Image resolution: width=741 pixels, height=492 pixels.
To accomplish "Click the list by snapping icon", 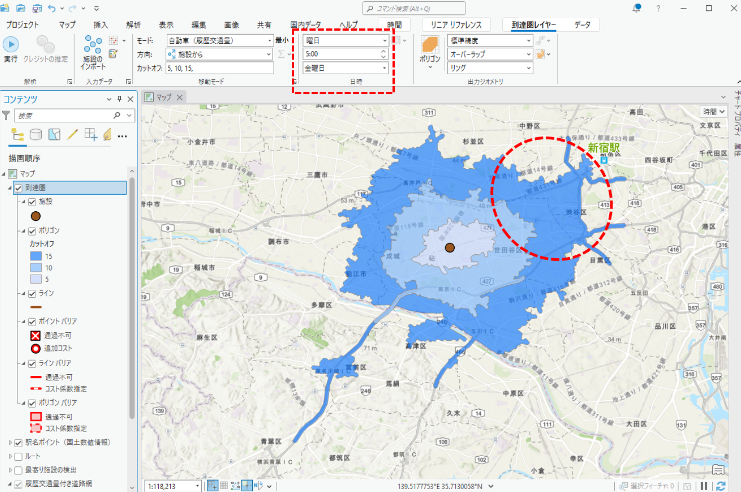I will [x=90, y=135].
